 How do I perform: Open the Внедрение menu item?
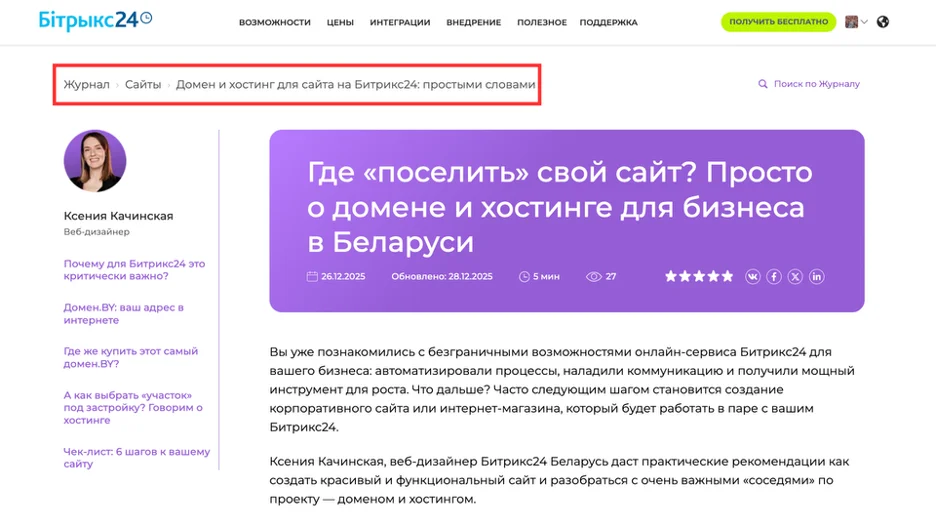[x=474, y=23]
